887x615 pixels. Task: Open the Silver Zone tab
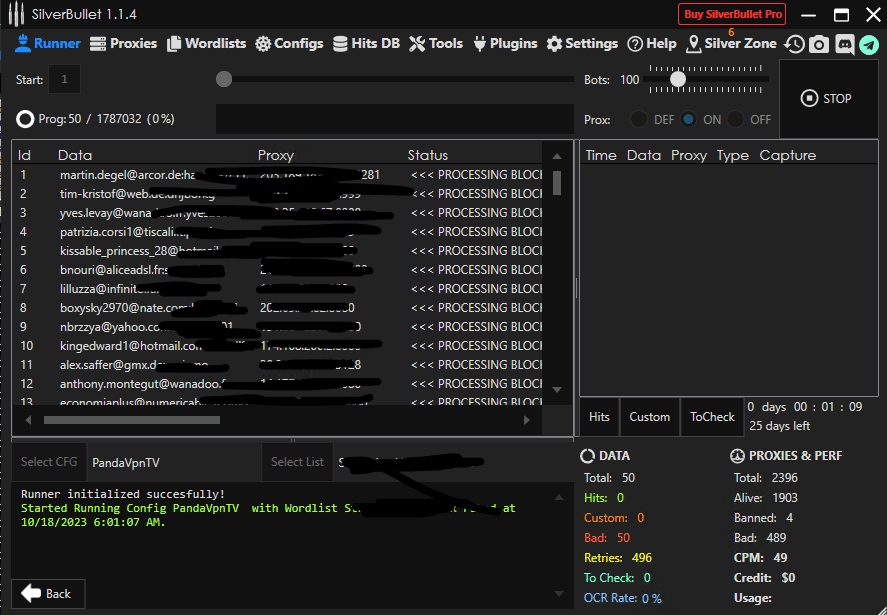tap(731, 44)
